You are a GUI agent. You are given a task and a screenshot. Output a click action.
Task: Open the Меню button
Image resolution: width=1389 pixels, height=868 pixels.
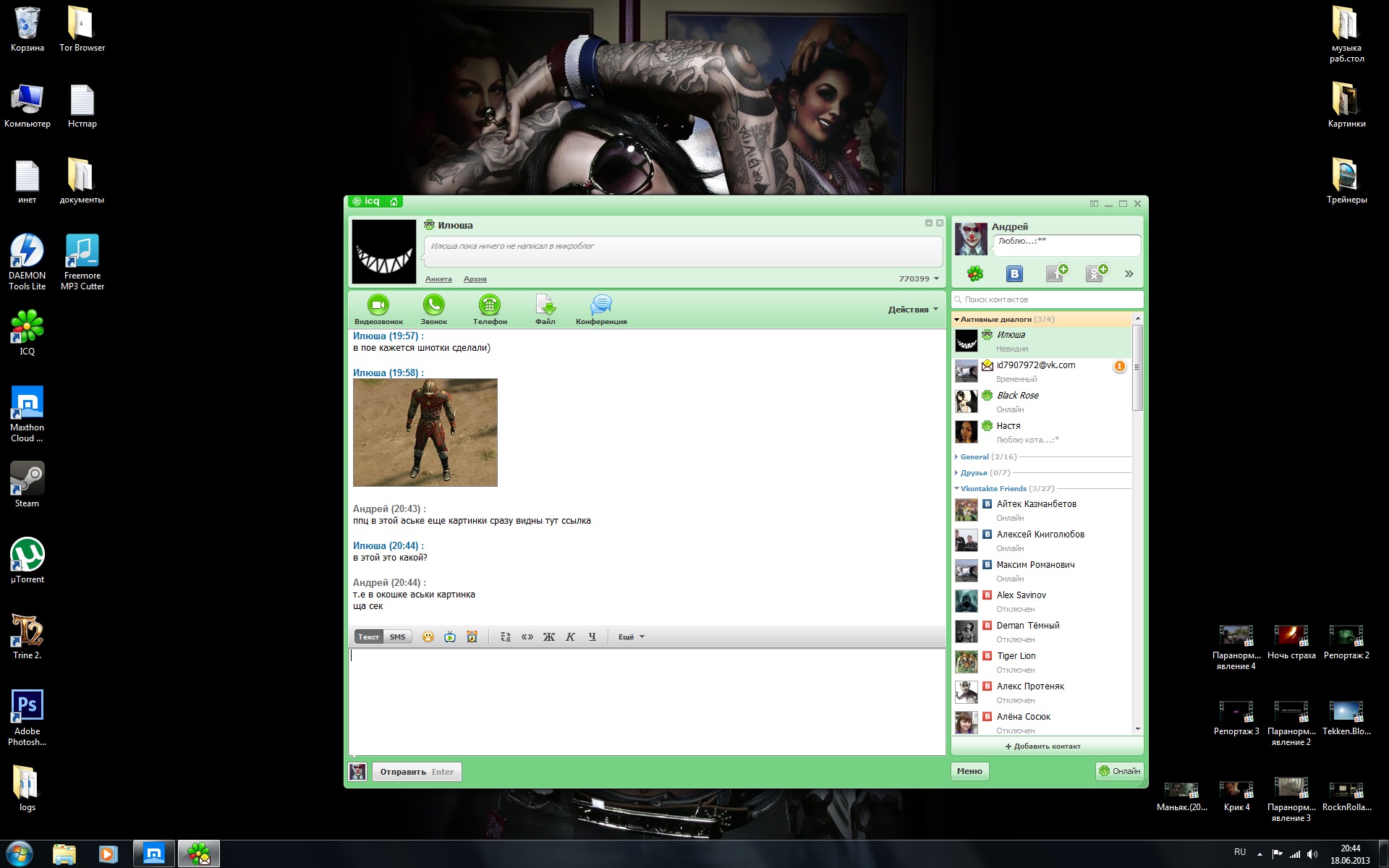tap(969, 771)
